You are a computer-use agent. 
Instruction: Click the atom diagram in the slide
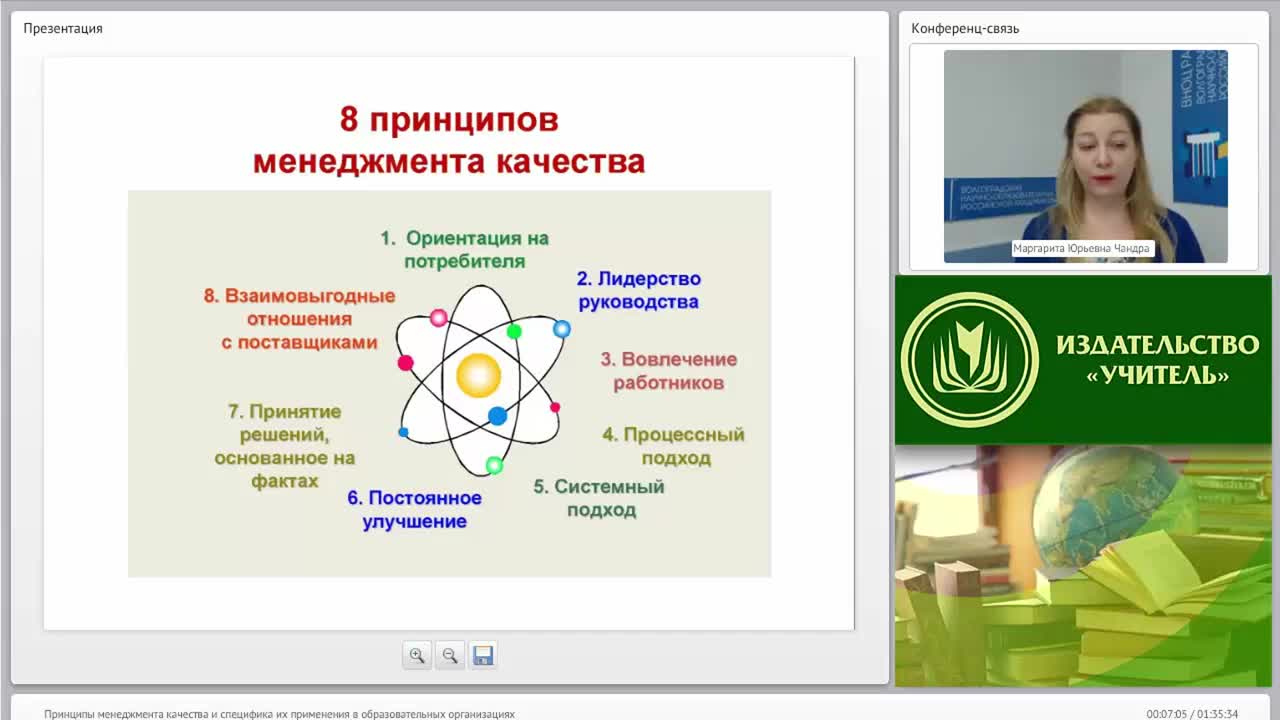click(x=479, y=380)
